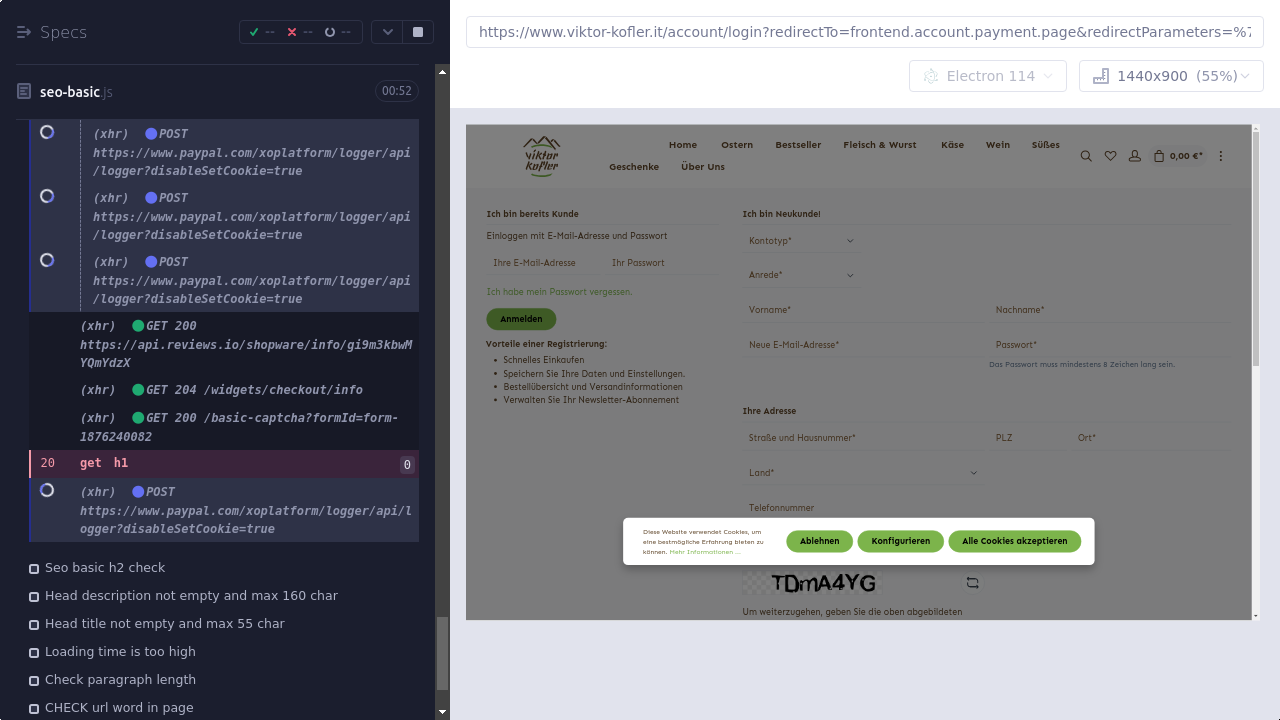This screenshot has height=720, width=1280.
Task: Click the Specs list icon in header
Action: [24, 32]
